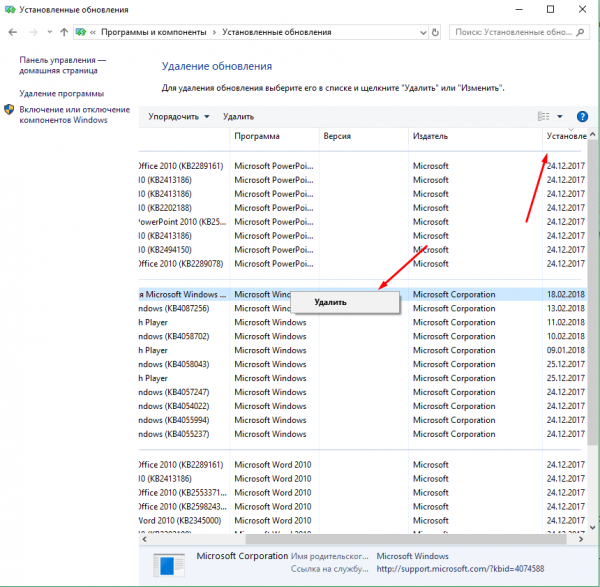Choose Удалить in the context menu
The height and width of the screenshot is (587, 600).
click(331, 301)
